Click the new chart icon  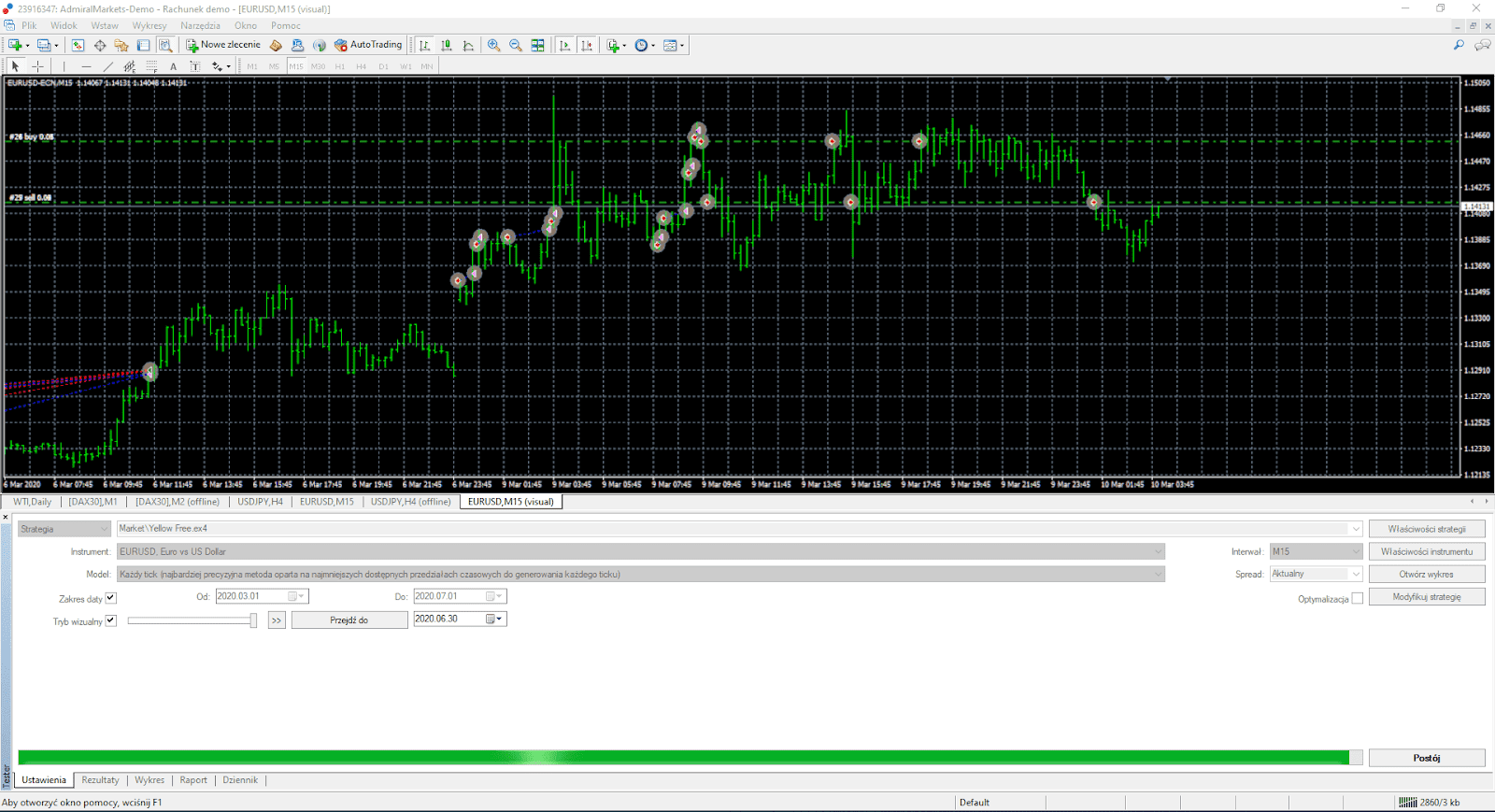click(15, 45)
